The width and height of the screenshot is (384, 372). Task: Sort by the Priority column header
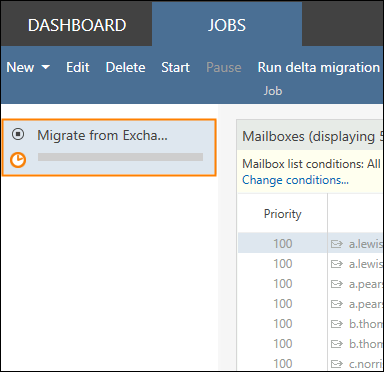point(282,214)
